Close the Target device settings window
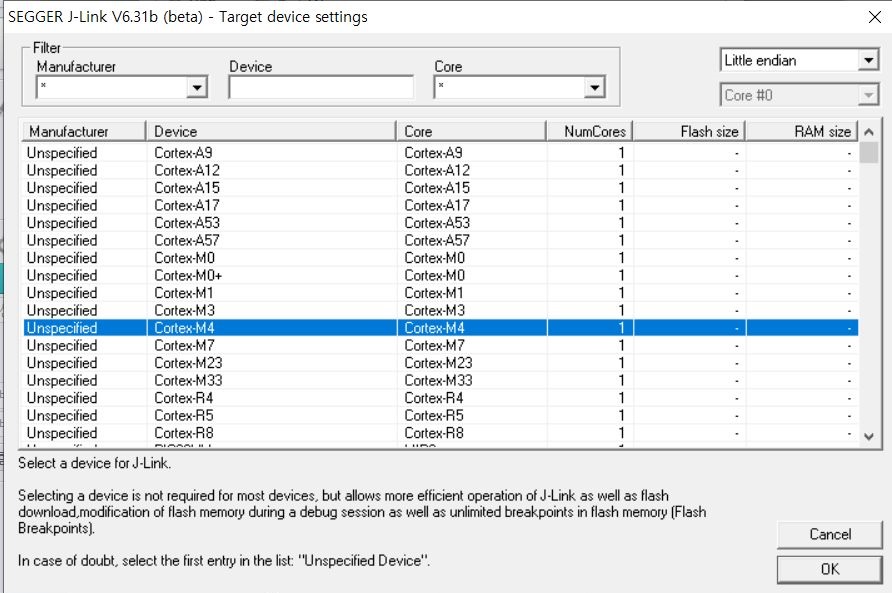The width and height of the screenshot is (892, 593). click(875, 17)
